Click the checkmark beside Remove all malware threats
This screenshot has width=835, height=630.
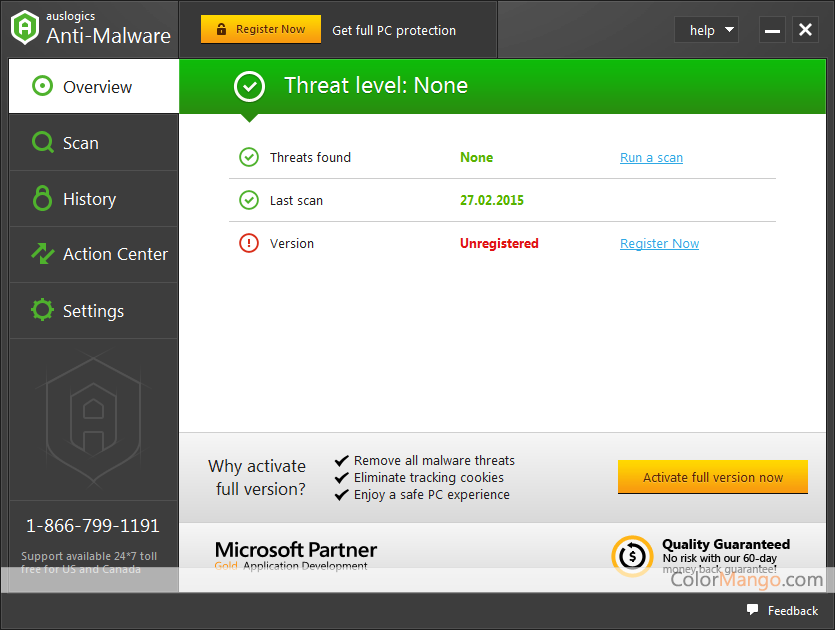click(341, 460)
